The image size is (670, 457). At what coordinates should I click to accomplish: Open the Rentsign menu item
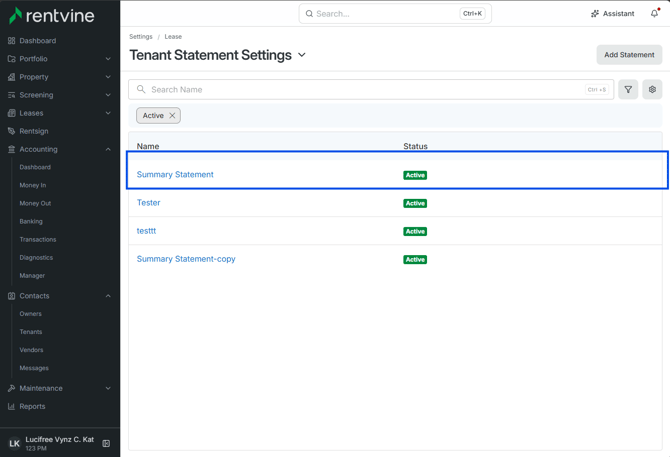coord(34,131)
